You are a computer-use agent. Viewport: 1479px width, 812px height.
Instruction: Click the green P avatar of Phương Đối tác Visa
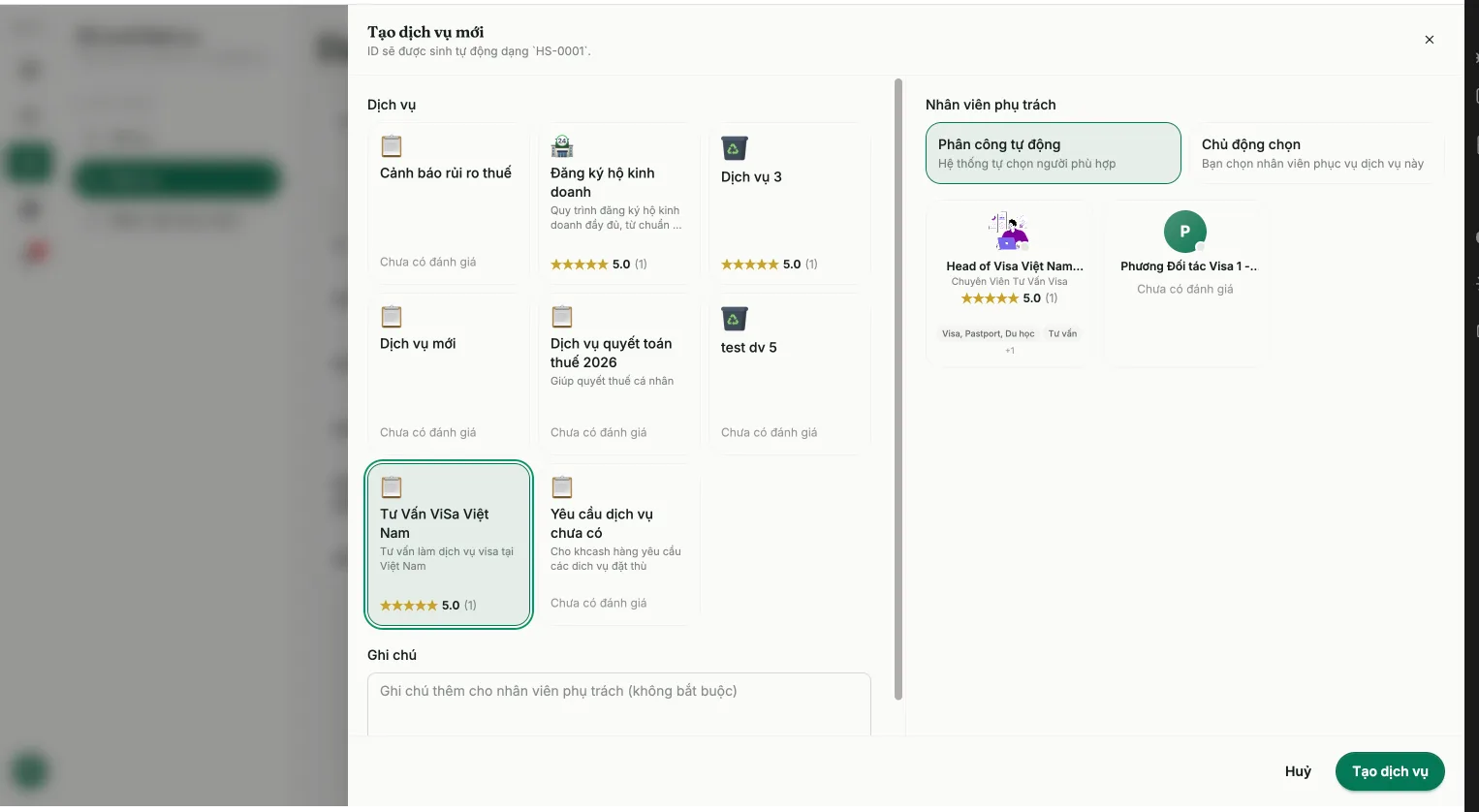1184,232
